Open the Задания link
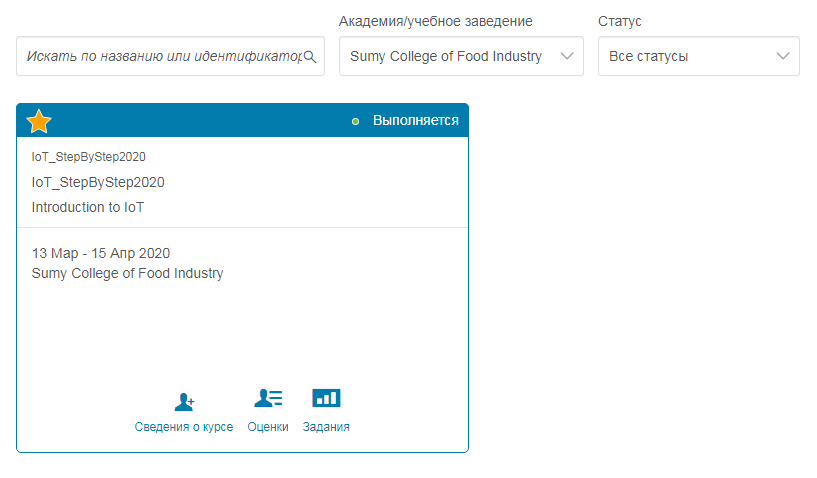The width and height of the screenshot is (817, 478). pyautogui.click(x=326, y=426)
